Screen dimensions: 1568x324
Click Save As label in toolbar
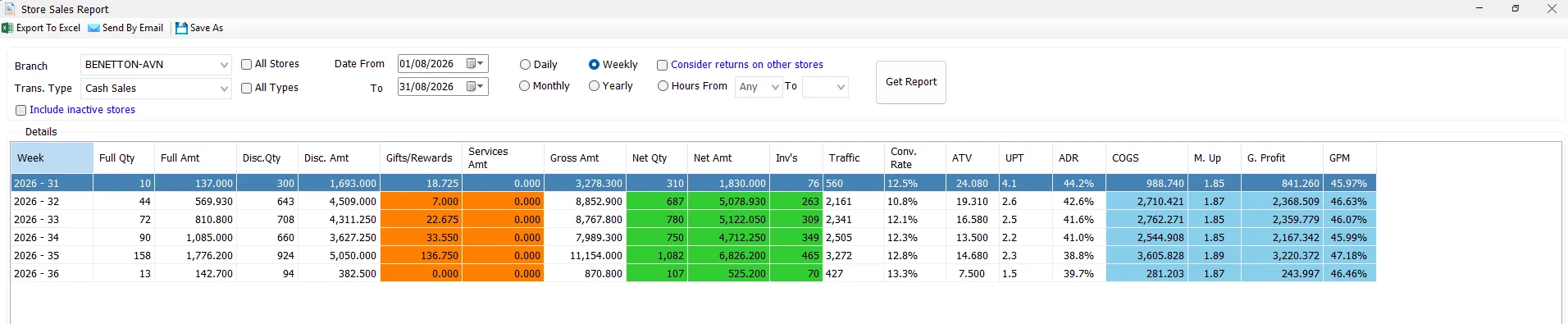tap(207, 28)
